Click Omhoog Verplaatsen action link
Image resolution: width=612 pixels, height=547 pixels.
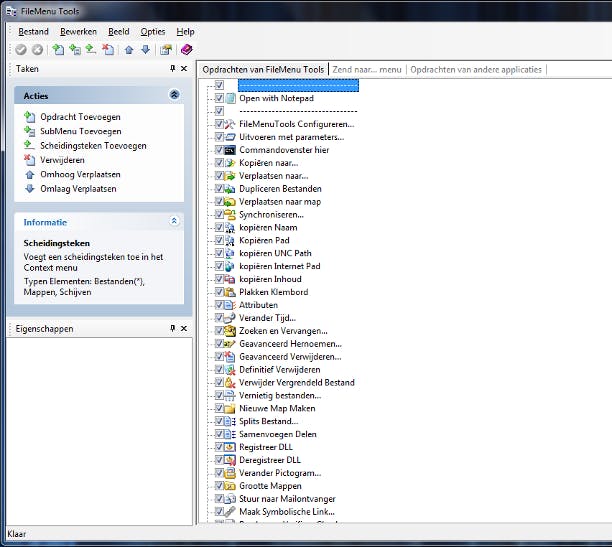[x=80, y=174]
